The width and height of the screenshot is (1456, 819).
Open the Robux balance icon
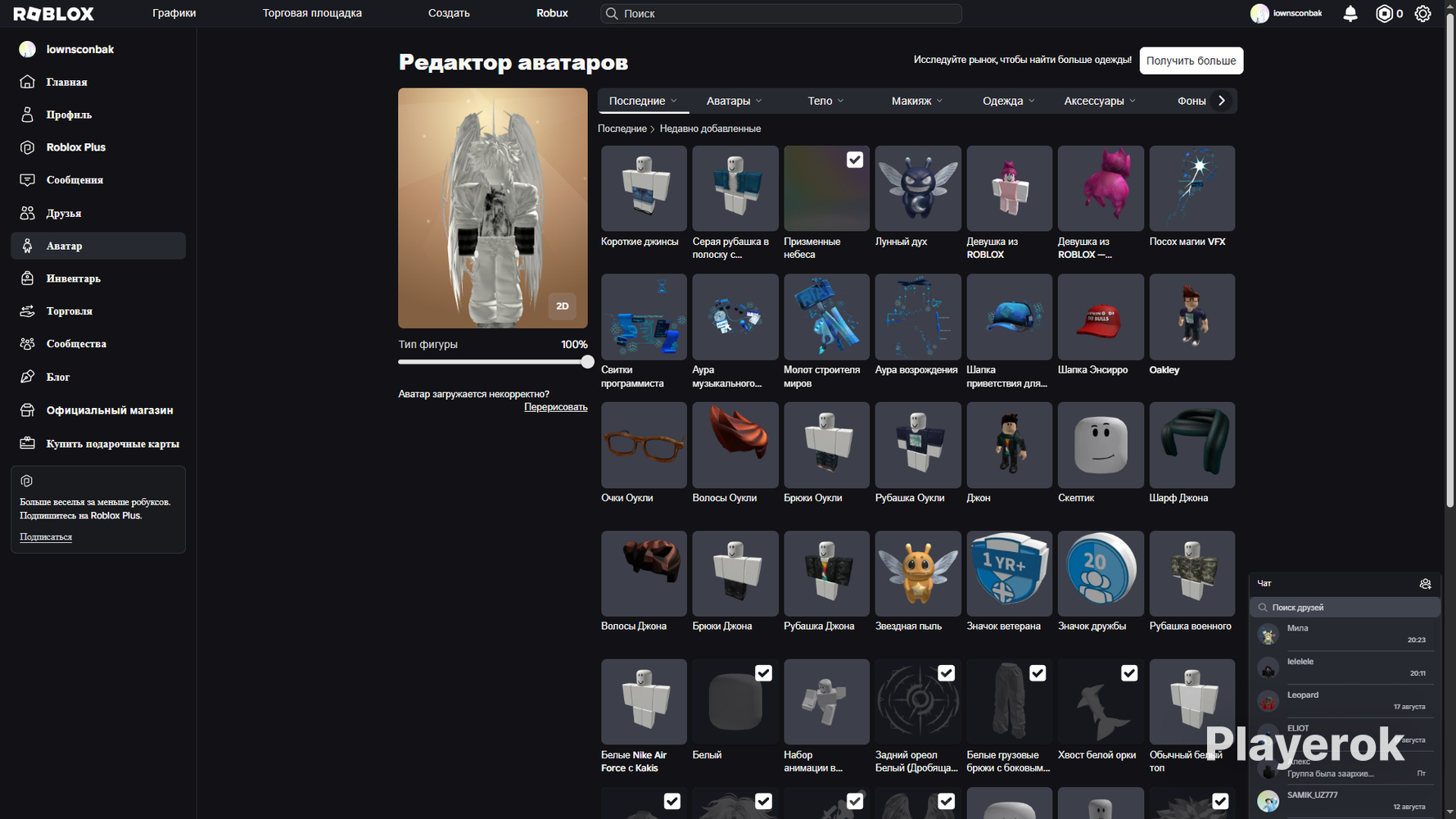1384,13
